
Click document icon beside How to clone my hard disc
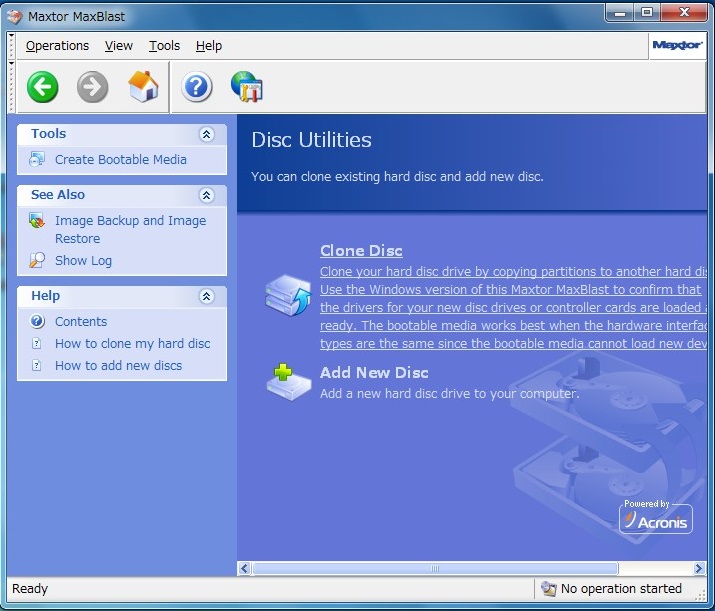(36, 343)
